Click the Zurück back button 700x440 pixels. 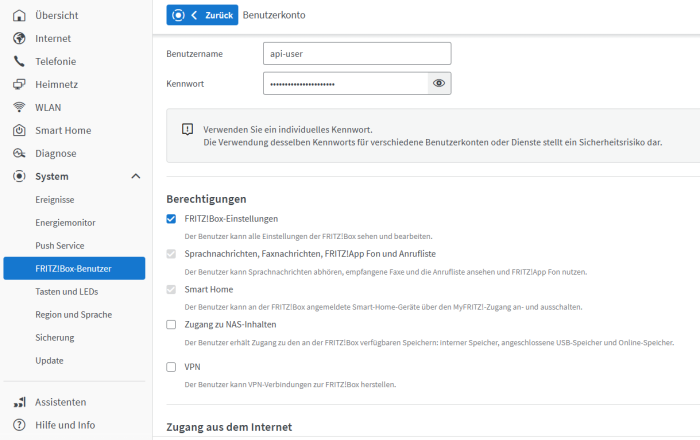202,15
